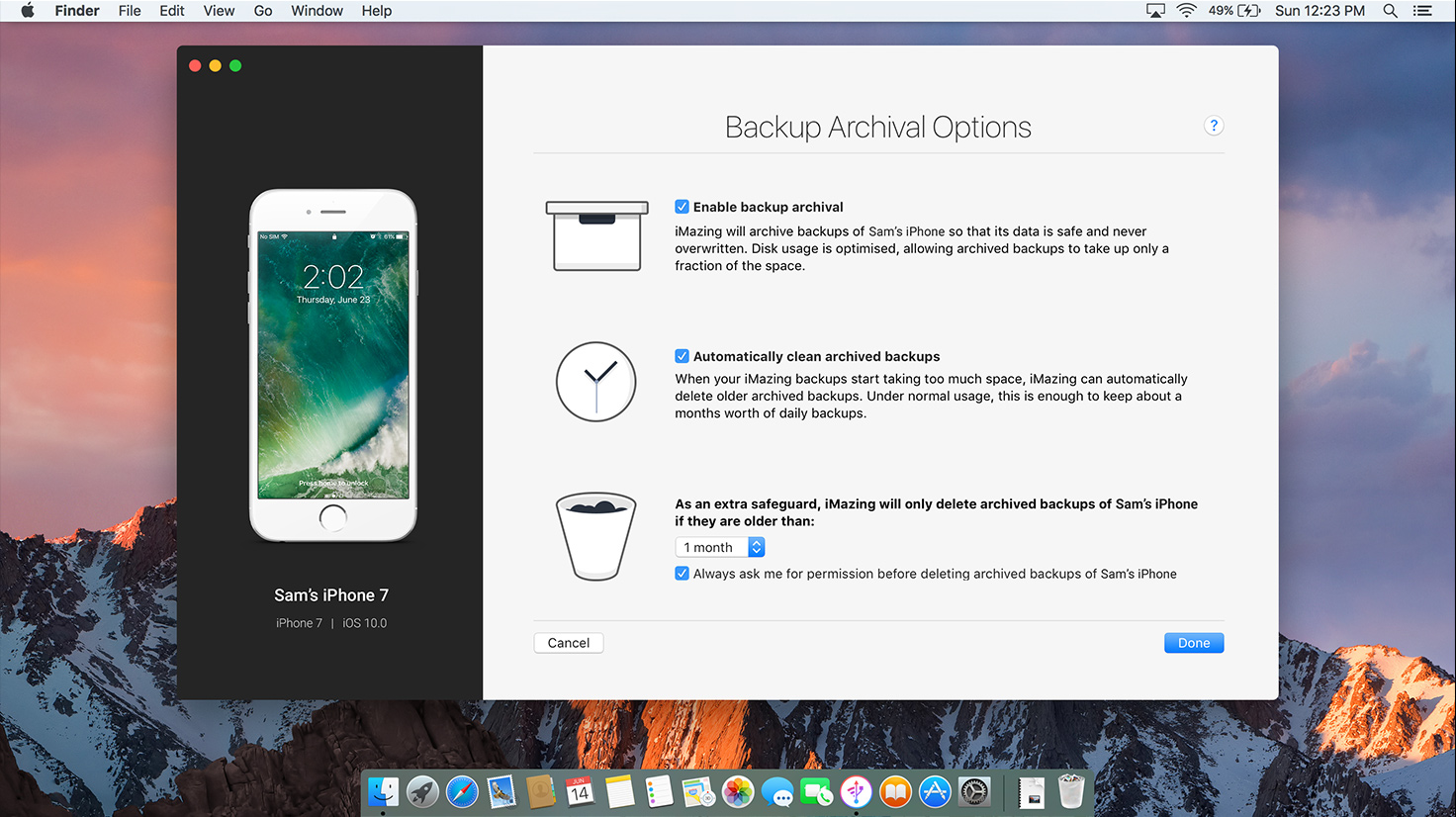Open the 1 month duration dropdown
This screenshot has width=1456, height=817.
(x=720, y=547)
